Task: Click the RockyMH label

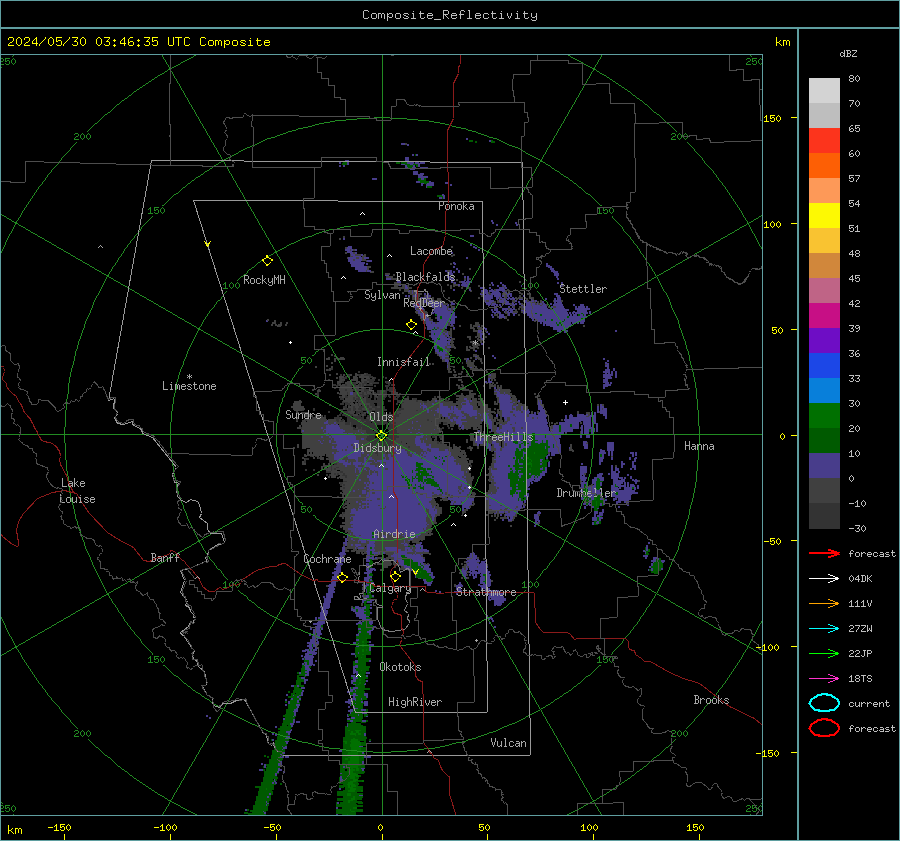Action: coord(264,280)
